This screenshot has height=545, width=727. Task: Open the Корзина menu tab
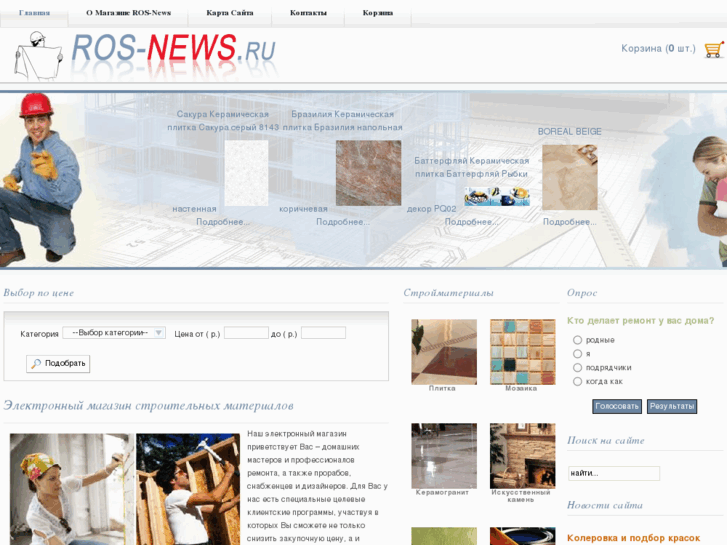click(x=378, y=13)
